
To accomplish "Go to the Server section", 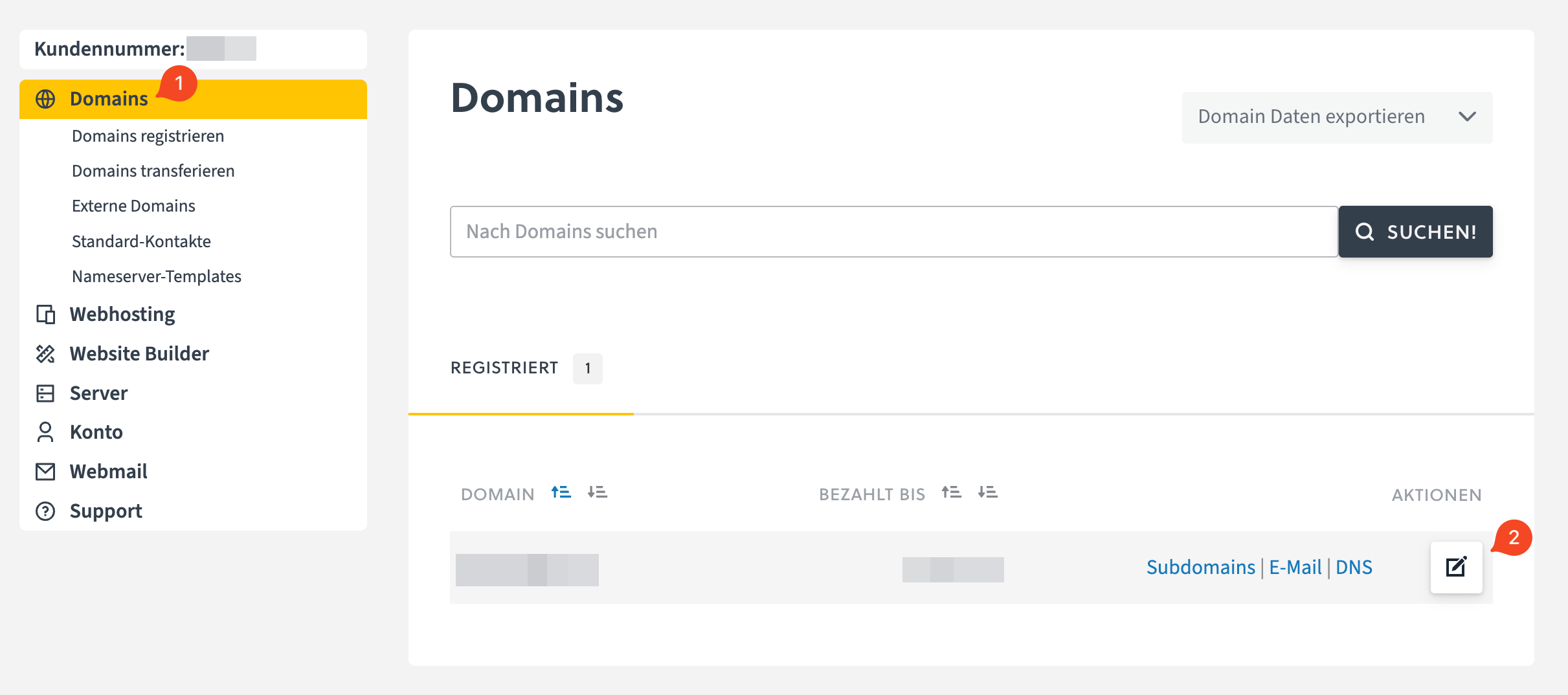I will click(98, 393).
